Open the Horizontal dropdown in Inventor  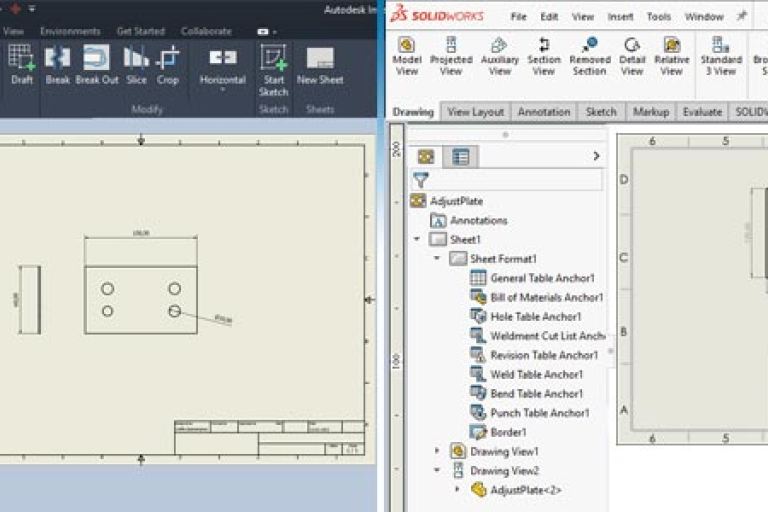(x=222, y=90)
